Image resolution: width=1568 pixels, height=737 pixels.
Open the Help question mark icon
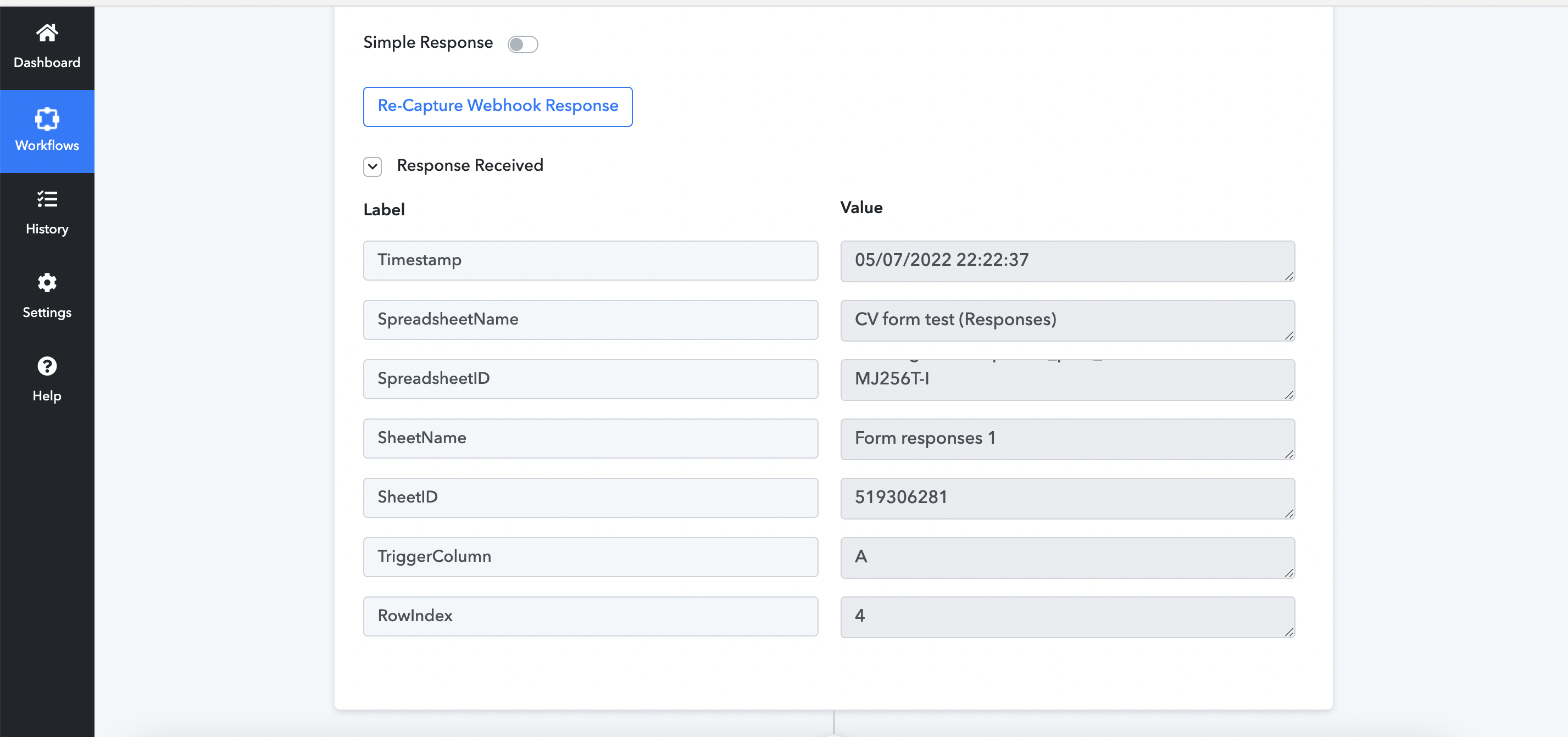(47, 366)
